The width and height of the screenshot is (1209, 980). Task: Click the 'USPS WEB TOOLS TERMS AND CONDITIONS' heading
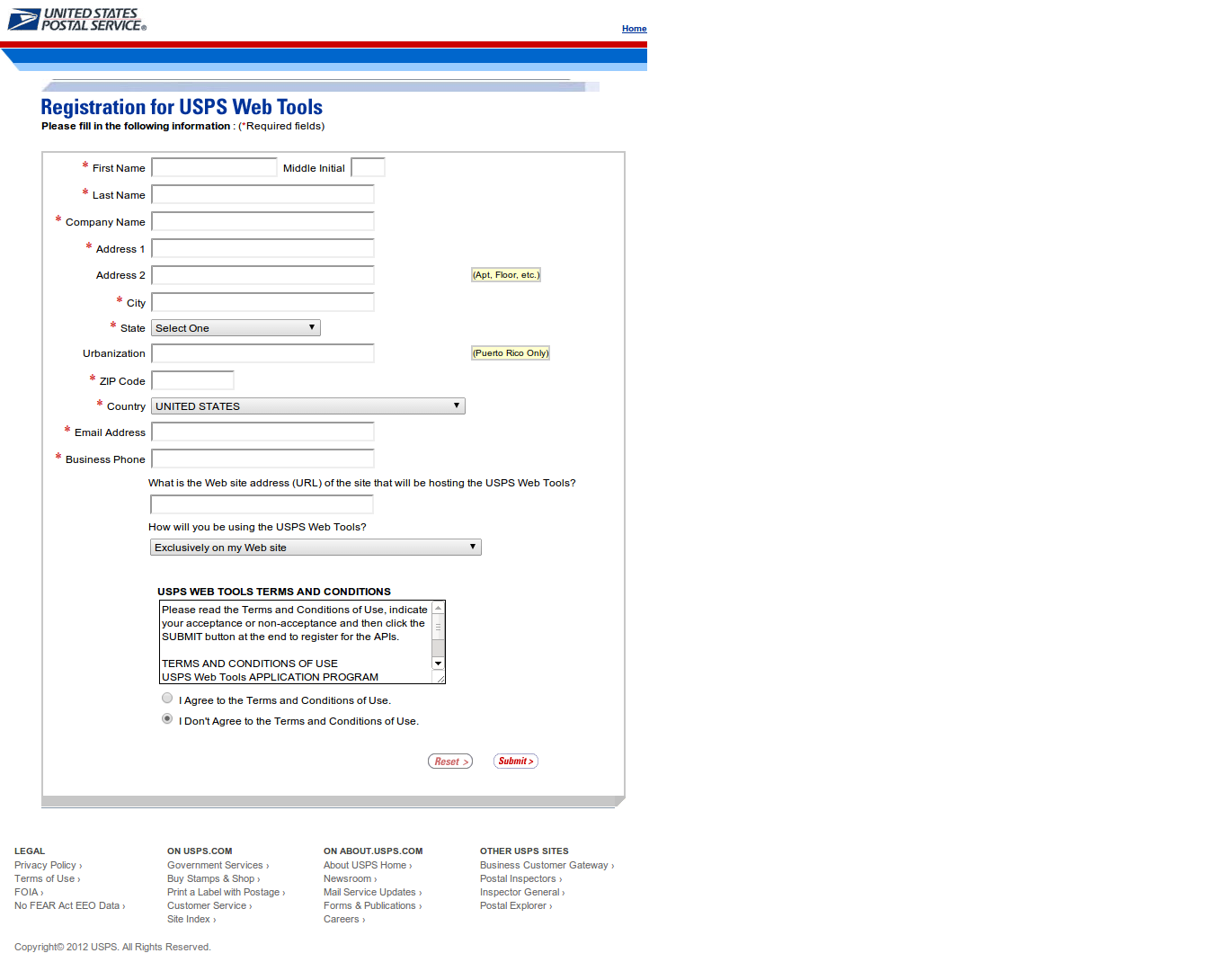coord(274,592)
